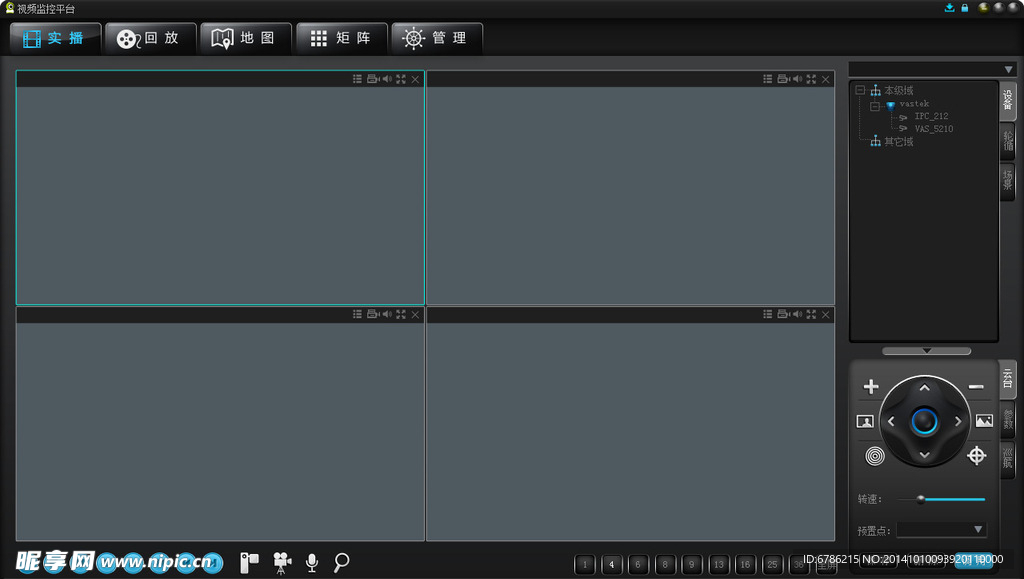Screen dimensions: 1024x579
Task: Click the crosshair target icon
Action: click(x=976, y=456)
